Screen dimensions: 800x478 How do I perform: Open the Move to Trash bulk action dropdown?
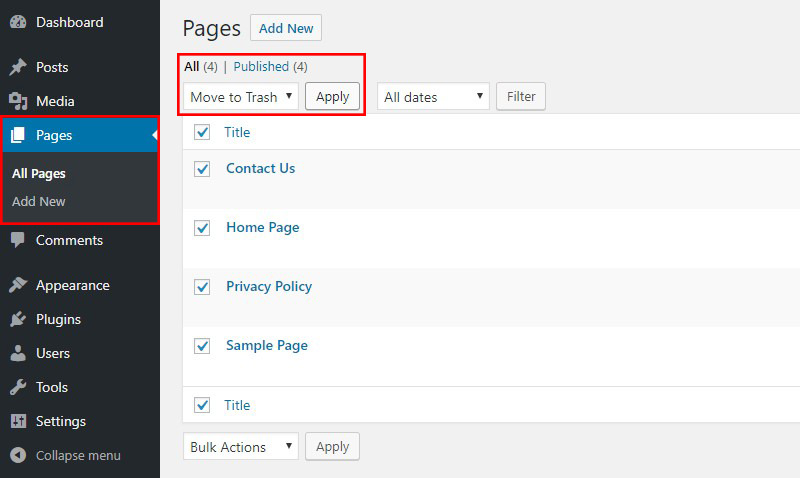point(241,96)
